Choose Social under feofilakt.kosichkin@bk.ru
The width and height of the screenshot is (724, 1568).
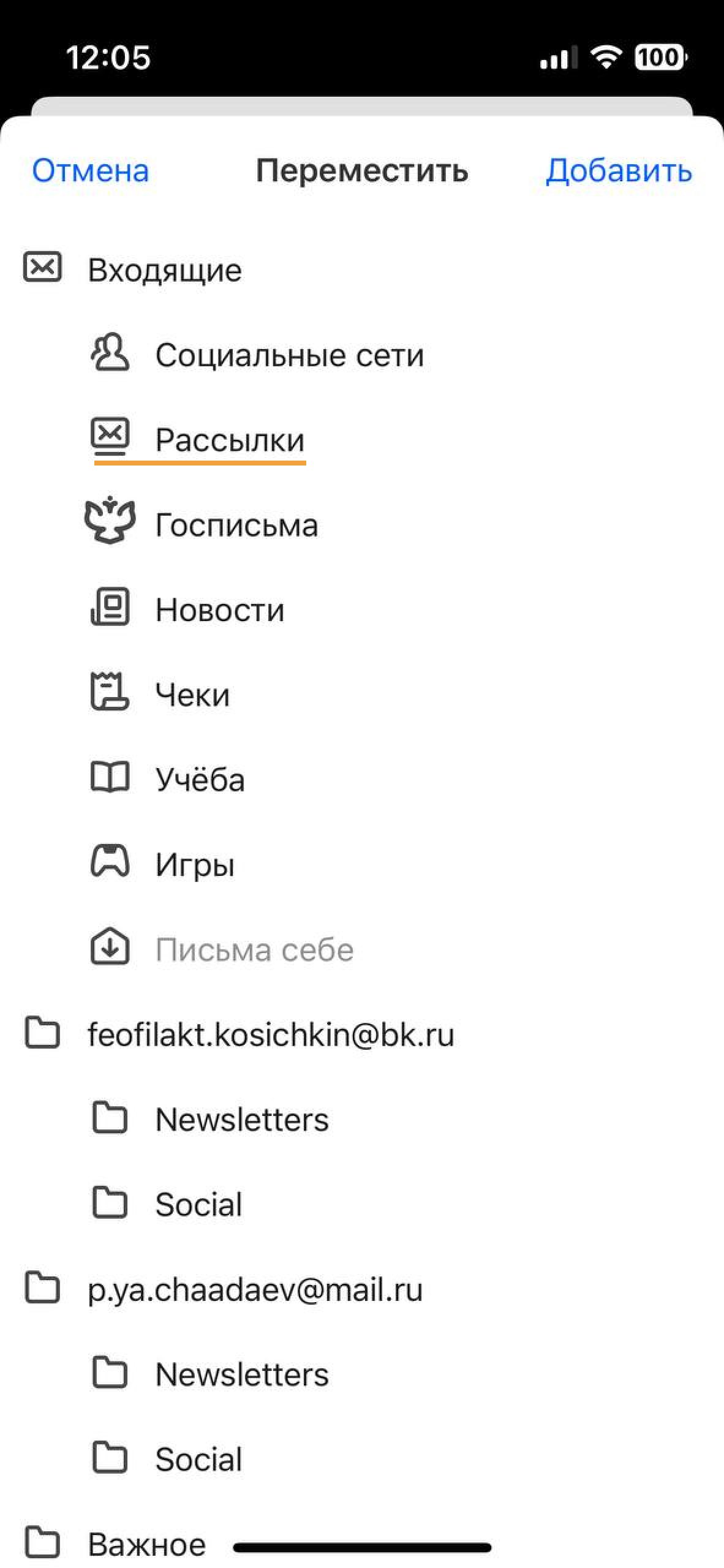362,1204
